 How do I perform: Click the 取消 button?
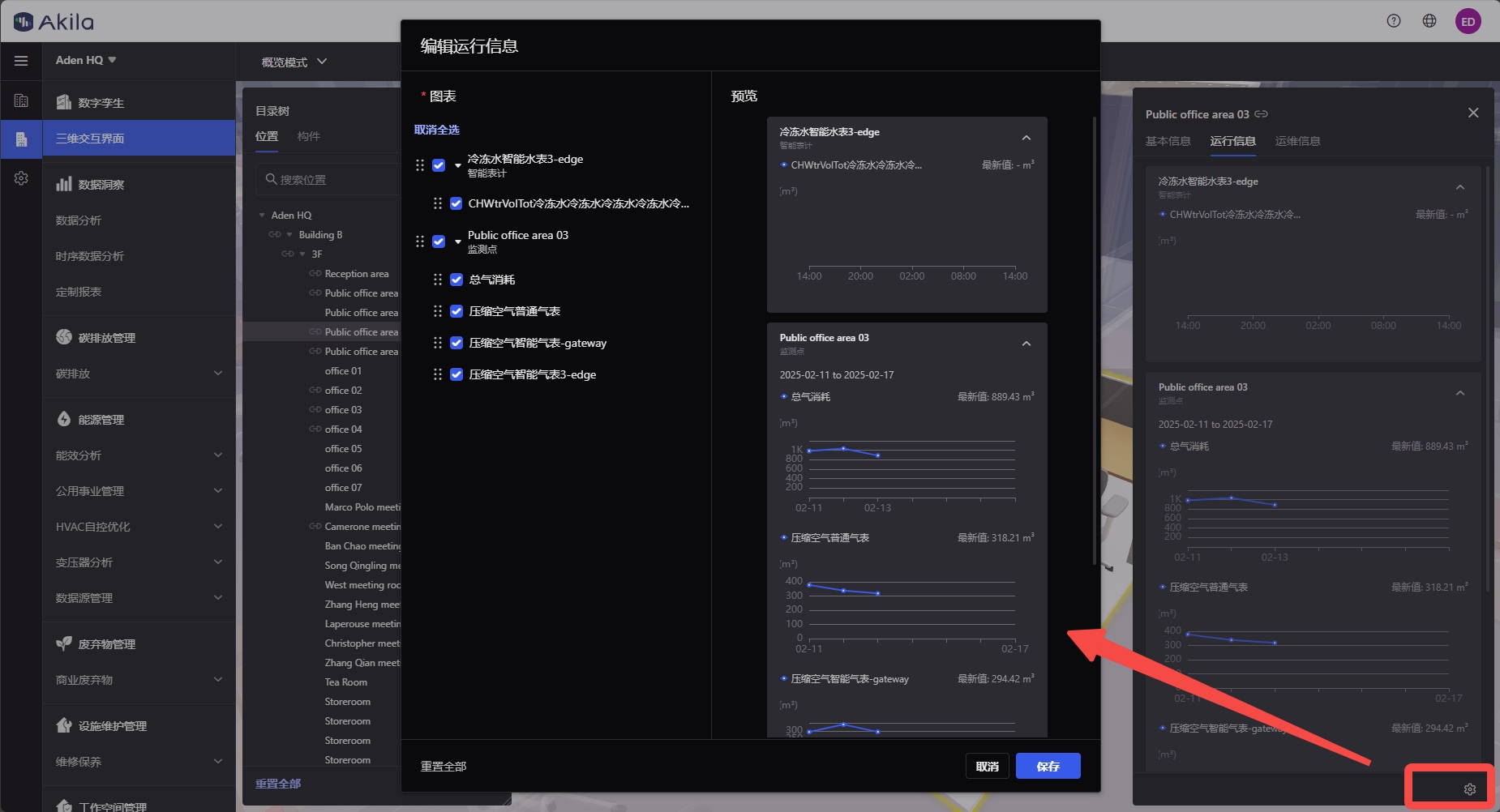(x=988, y=766)
